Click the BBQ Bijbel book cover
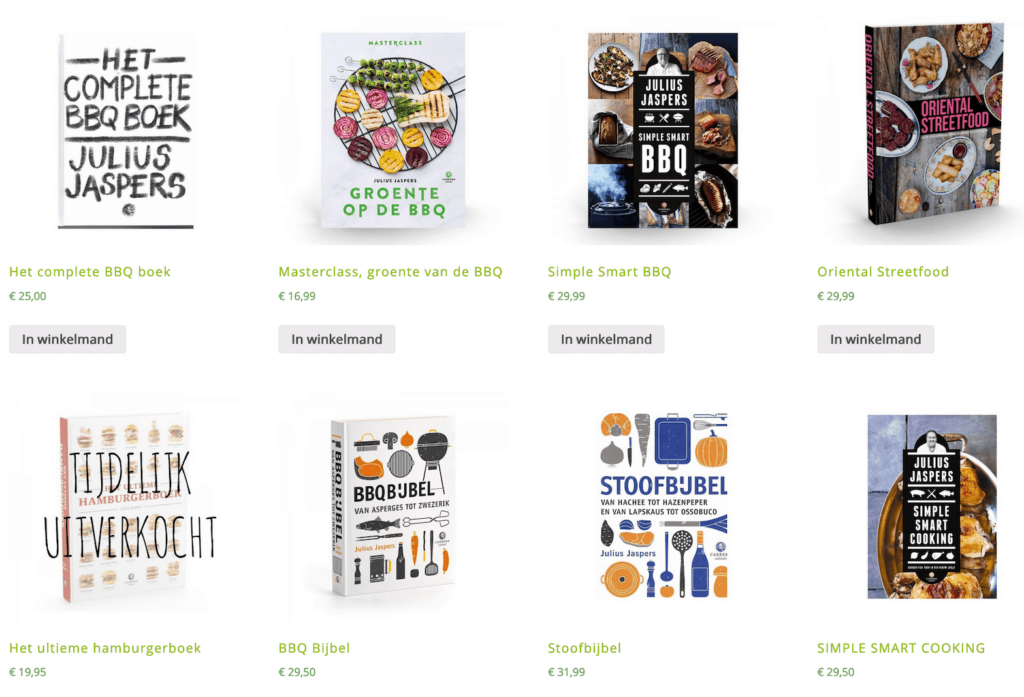 pos(393,507)
